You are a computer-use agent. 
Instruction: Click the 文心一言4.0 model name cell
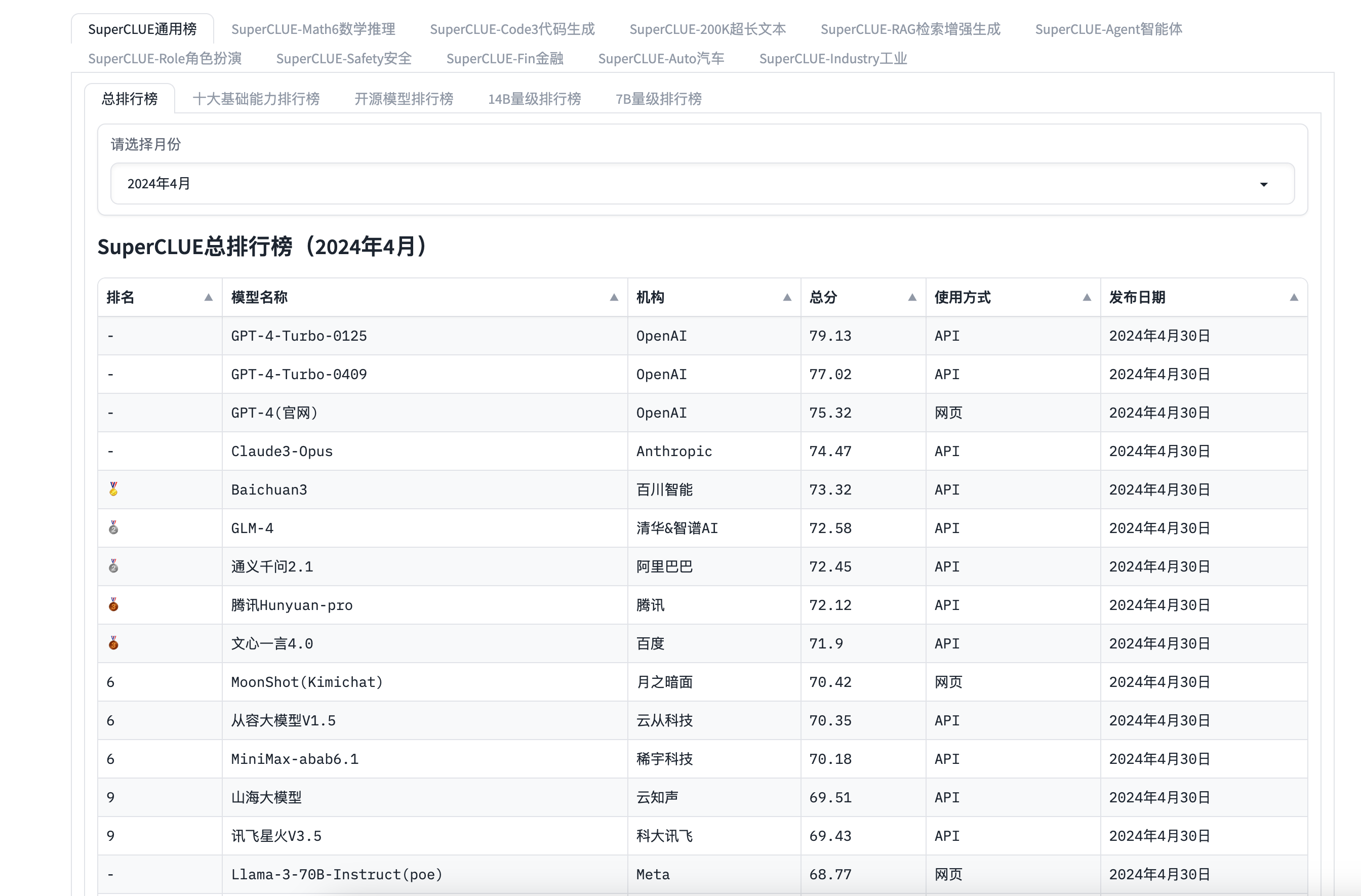pyautogui.click(x=425, y=643)
